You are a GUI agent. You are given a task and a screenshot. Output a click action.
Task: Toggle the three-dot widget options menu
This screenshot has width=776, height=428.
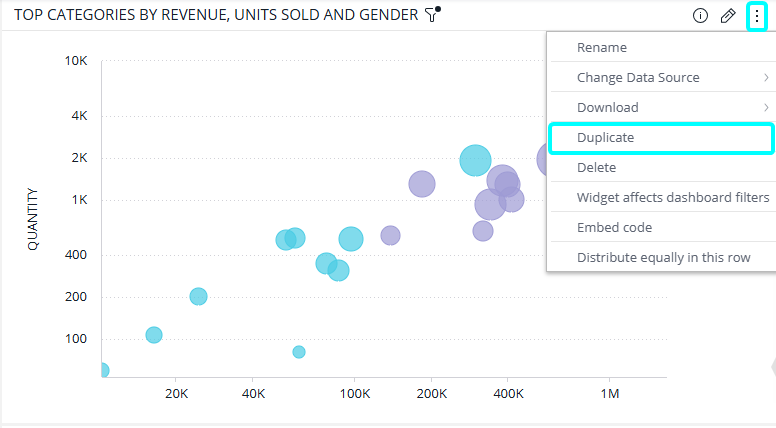click(x=756, y=16)
